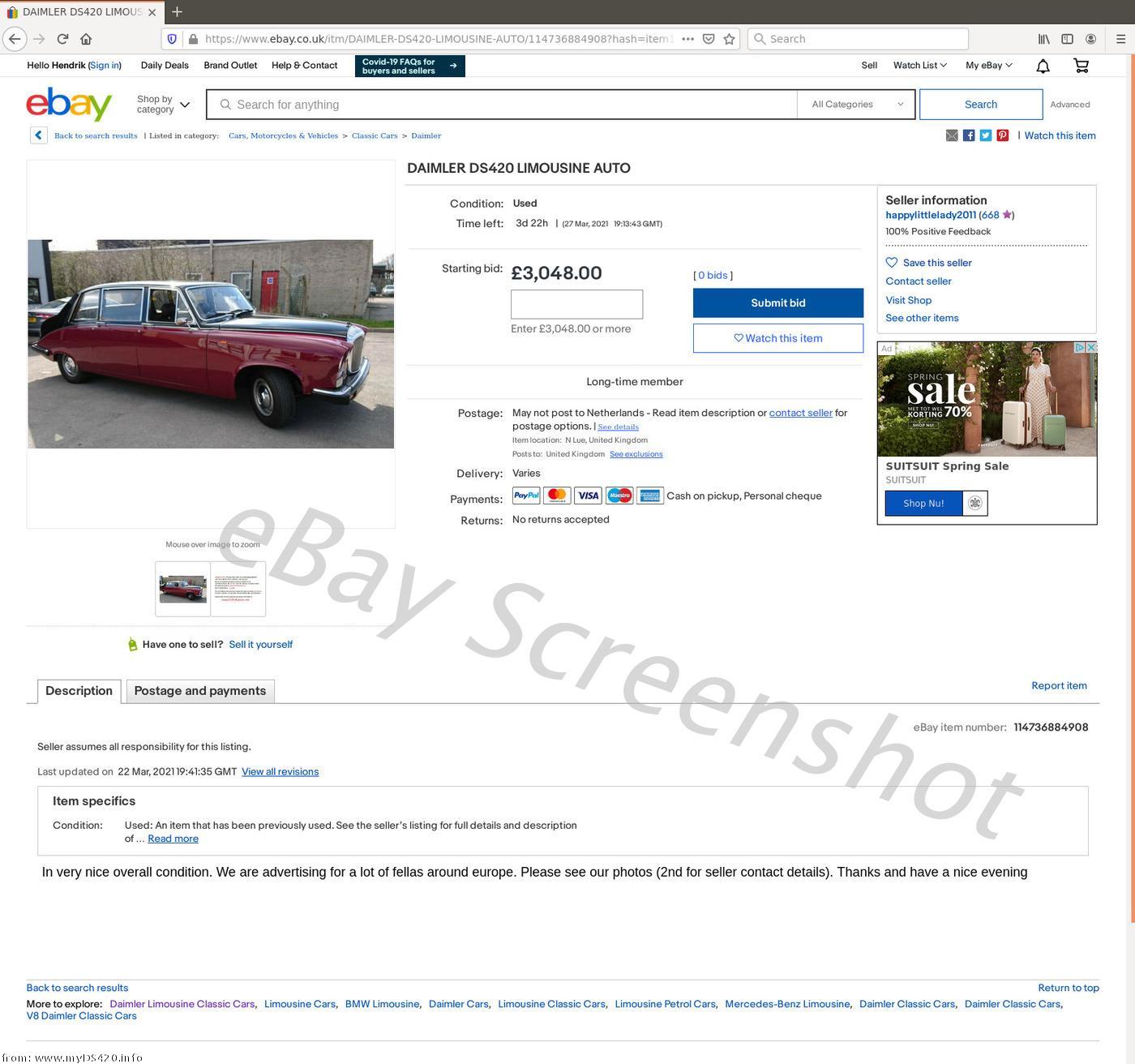Toggle Save this seller heart
This screenshot has width=1135, height=1064.
tap(892, 263)
